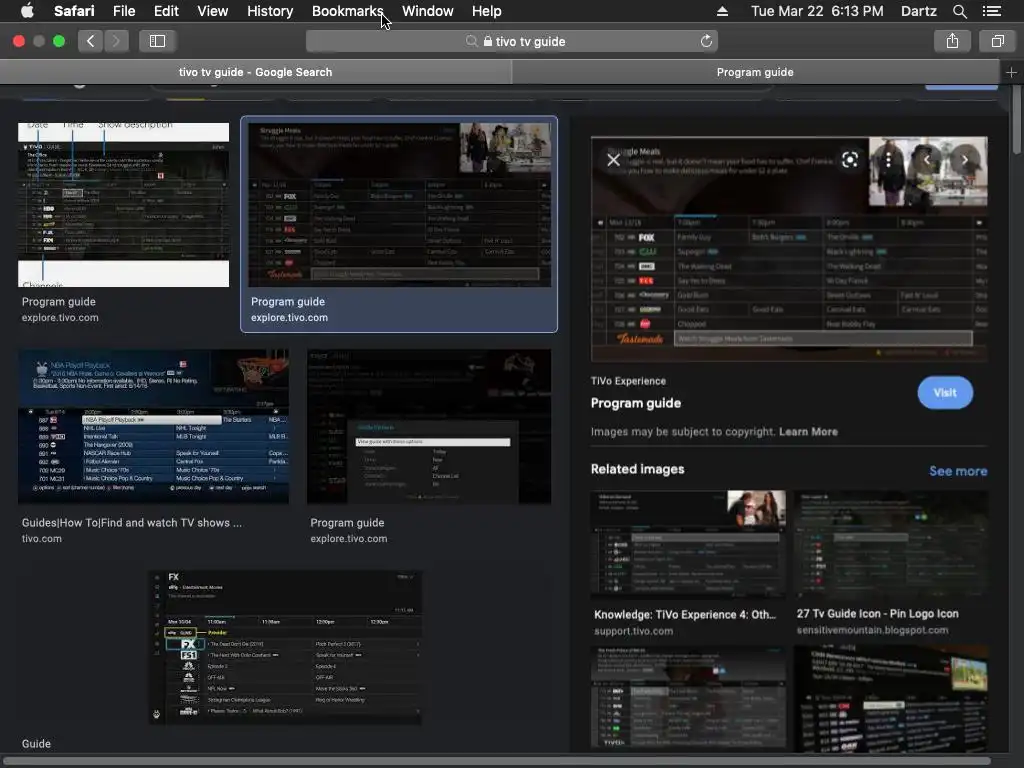1024x768 pixels.
Task: Open the NBA Playoff Playback guide thumbnail
Action: point(153,426)
